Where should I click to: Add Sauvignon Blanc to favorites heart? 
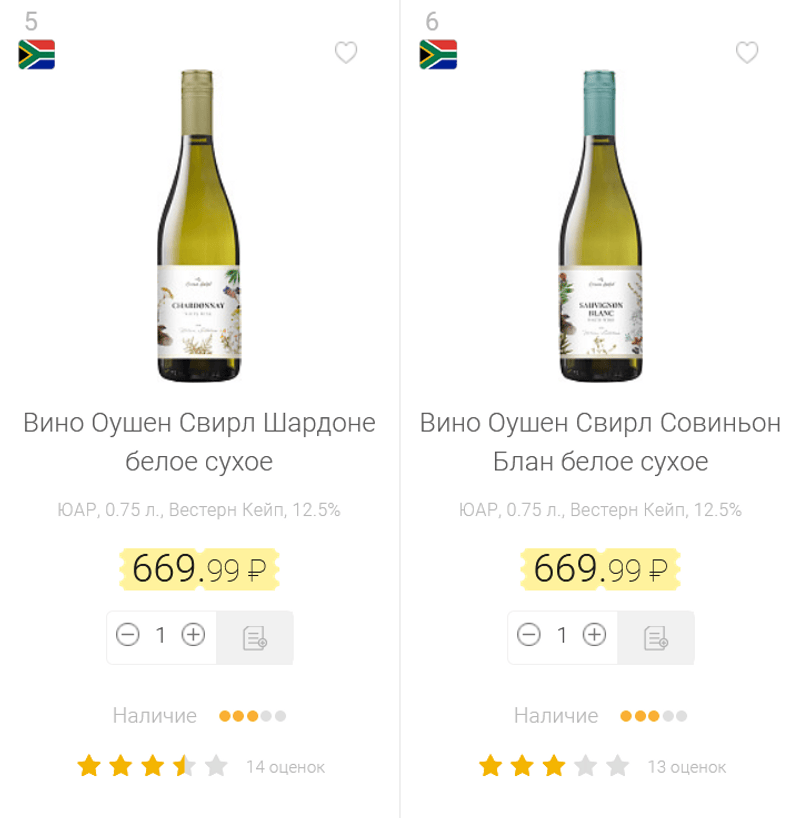(x=747, y=53)
